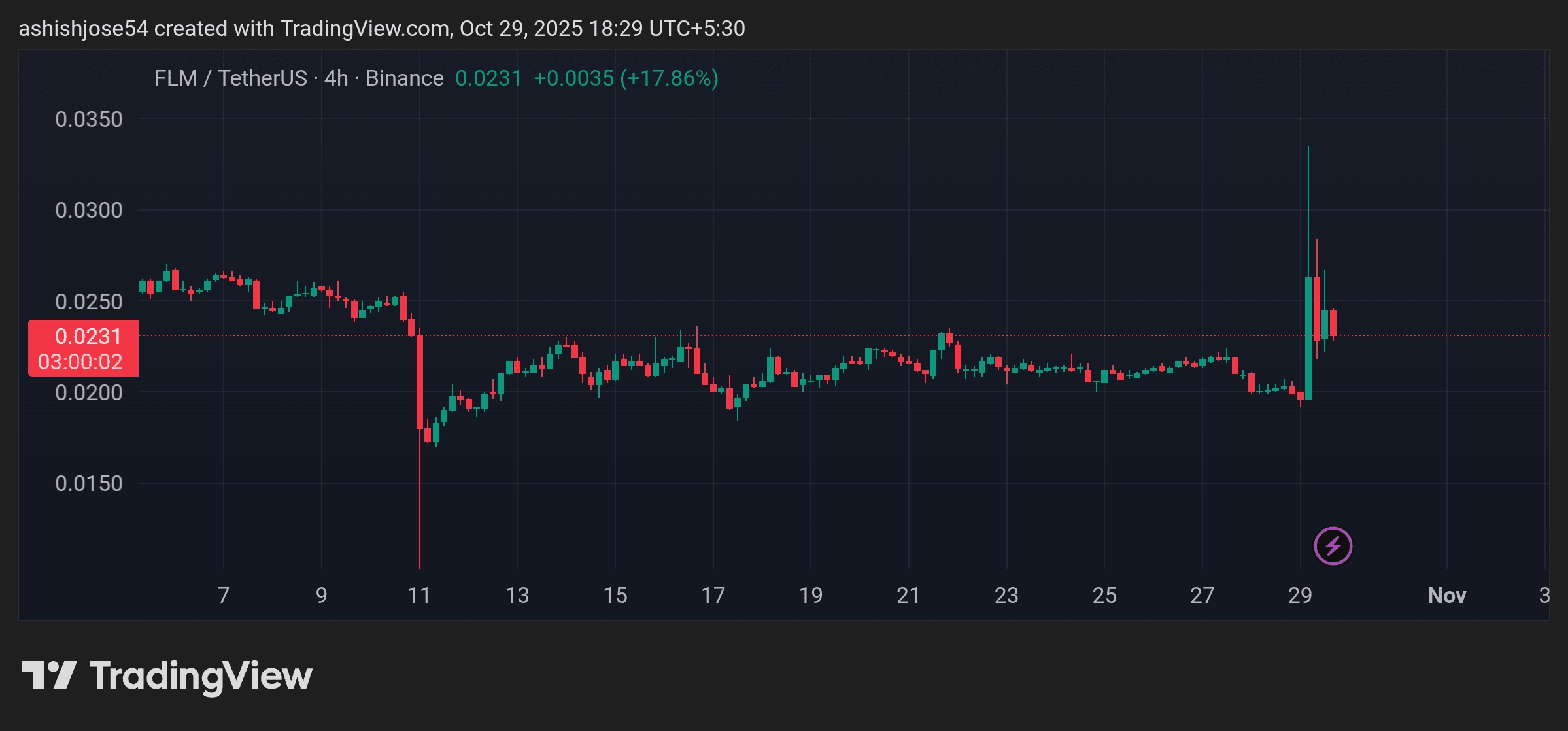Image resolution: width=1568 pixels, height=731 pixels.
Task: Click the 0.0250 price axis label
Action: [x=89, y=302]
